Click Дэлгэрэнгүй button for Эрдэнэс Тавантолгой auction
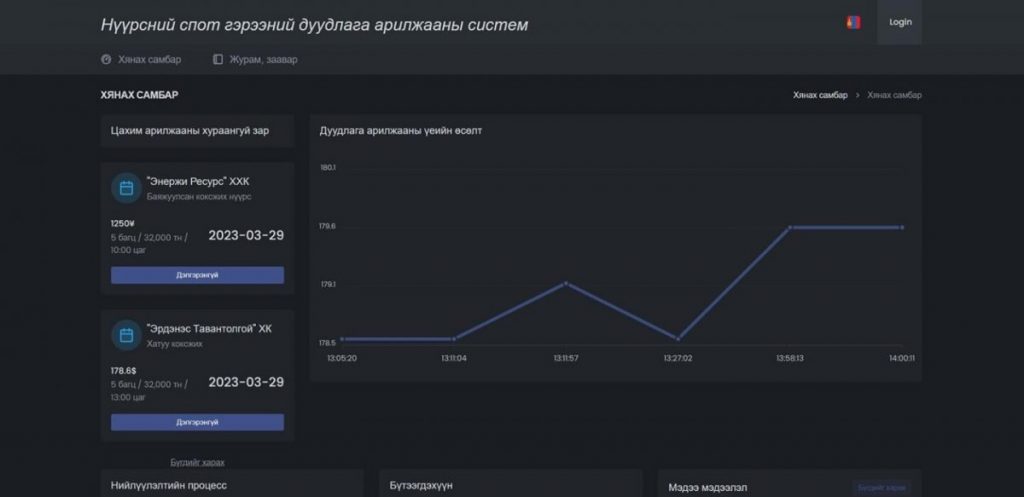This screenshot has height=497, width=1024. pyautogui.click(x=197, y=422)
